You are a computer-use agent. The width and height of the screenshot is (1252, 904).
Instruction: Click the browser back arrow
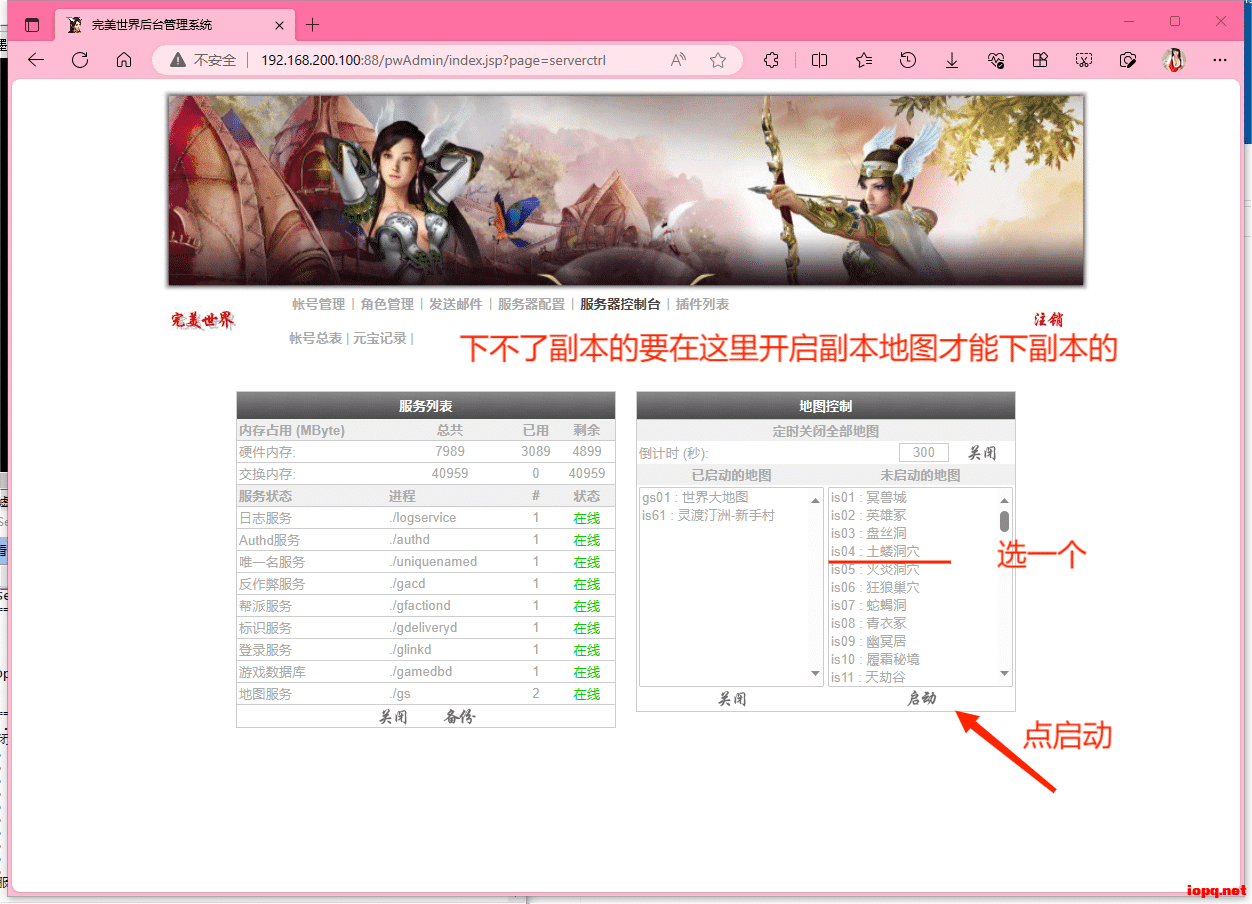(36, 60)
